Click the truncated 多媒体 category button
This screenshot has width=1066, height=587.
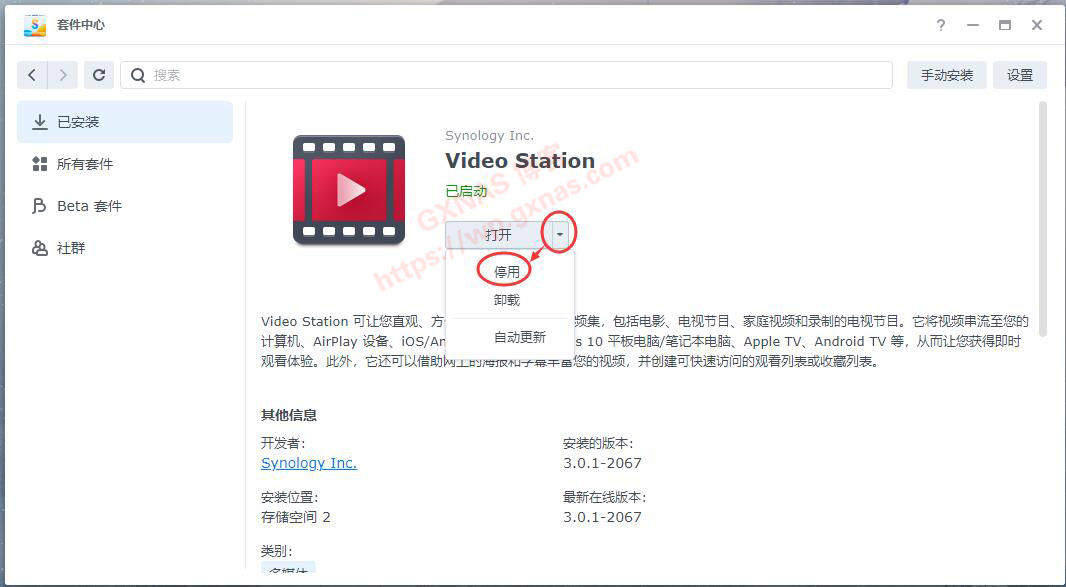(x=288, y=571)
